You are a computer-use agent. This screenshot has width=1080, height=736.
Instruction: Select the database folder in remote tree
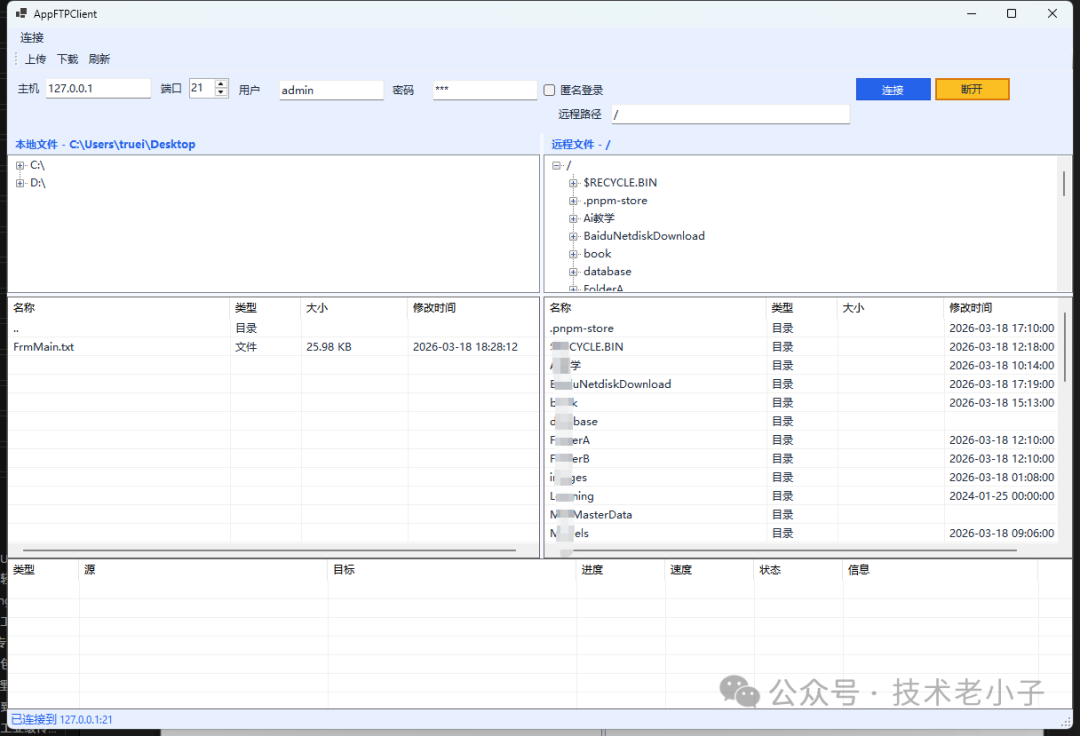pyautogui.click(x=607, y=272)
